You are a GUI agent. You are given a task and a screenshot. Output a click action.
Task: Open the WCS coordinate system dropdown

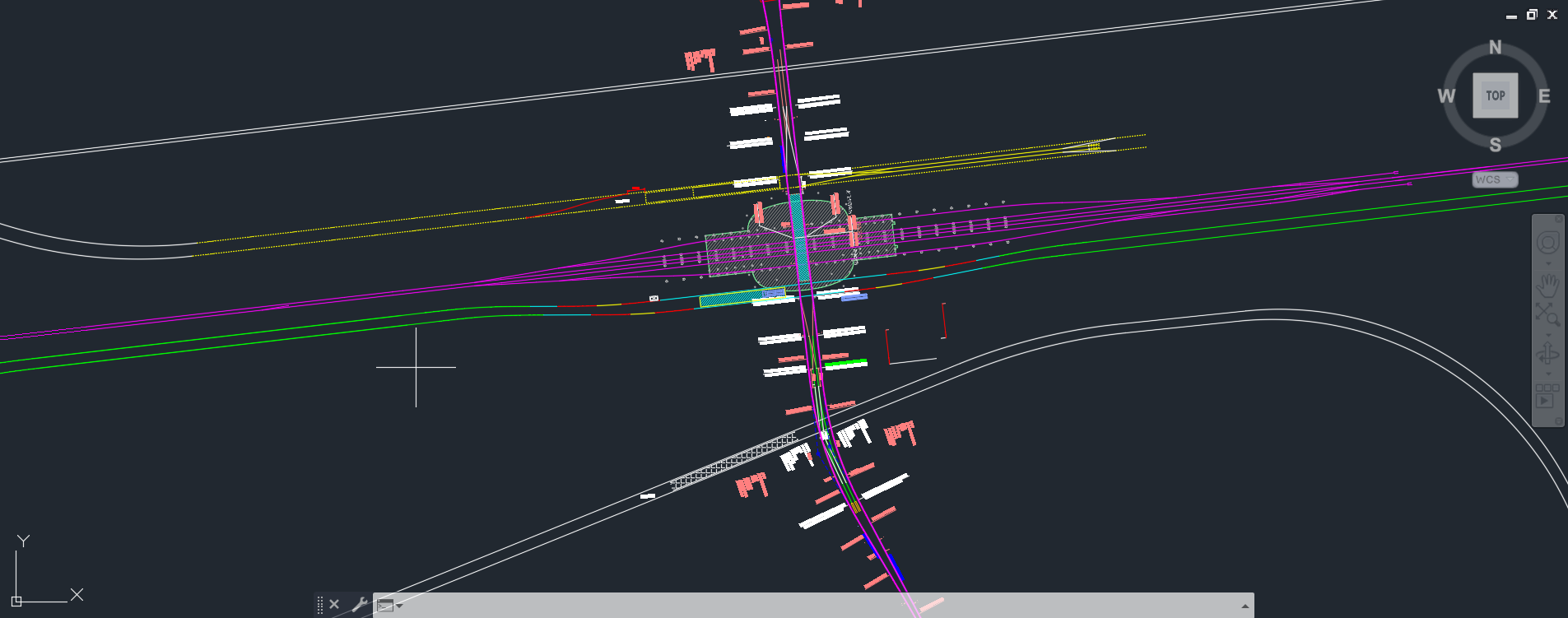(x=1495, y=179)
